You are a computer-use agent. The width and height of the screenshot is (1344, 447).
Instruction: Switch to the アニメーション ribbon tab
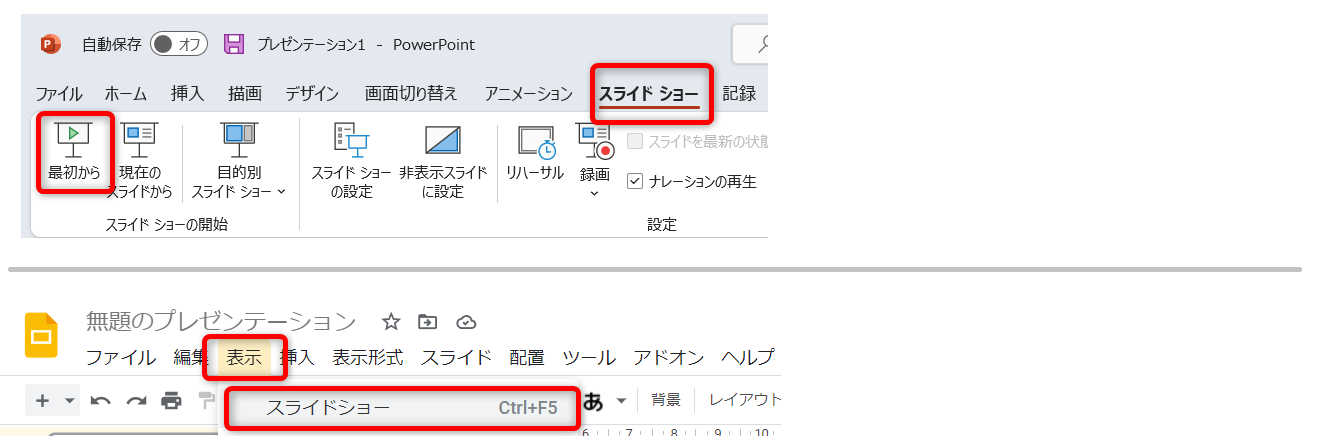tap(528, 94)
